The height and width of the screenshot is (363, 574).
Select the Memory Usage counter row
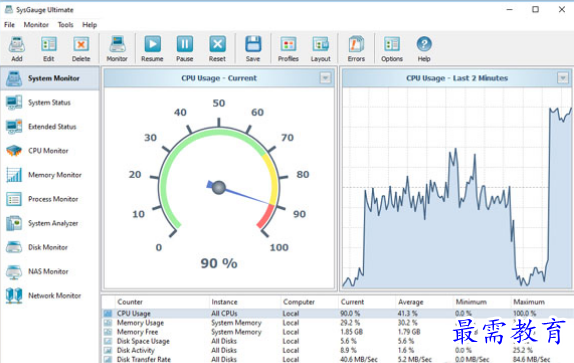338,323
